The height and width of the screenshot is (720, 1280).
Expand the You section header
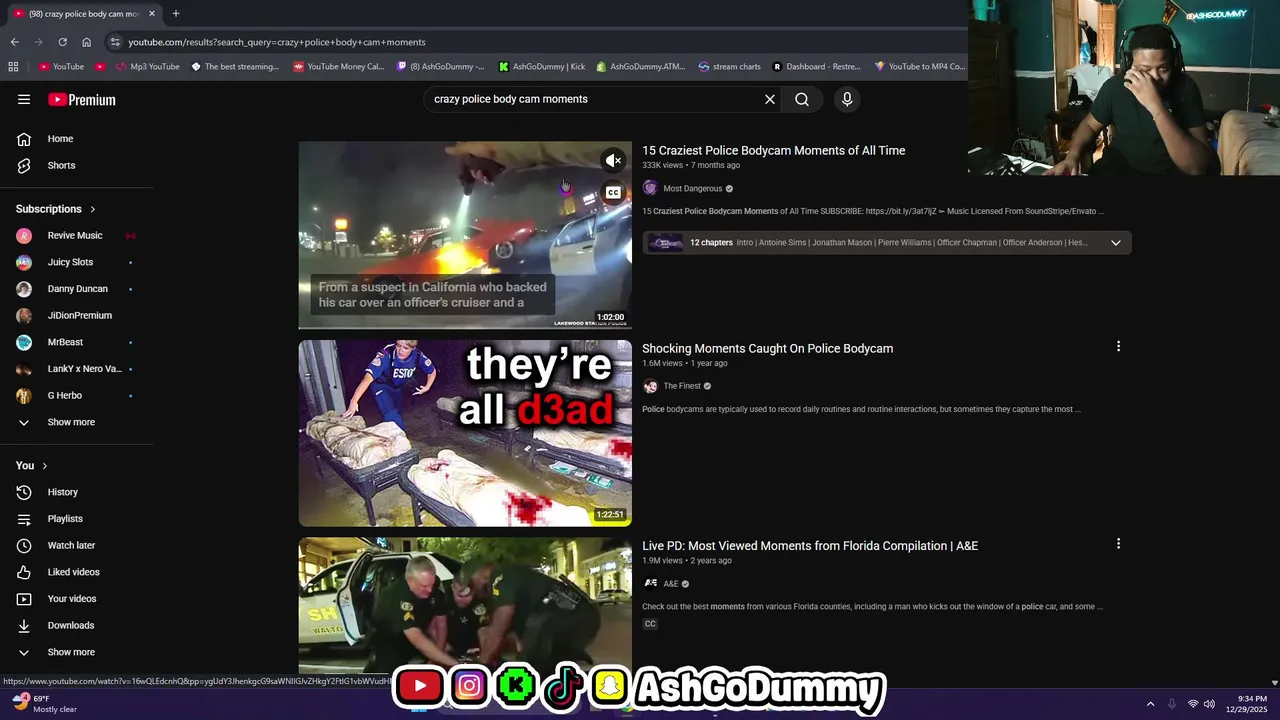pos(32,465)
